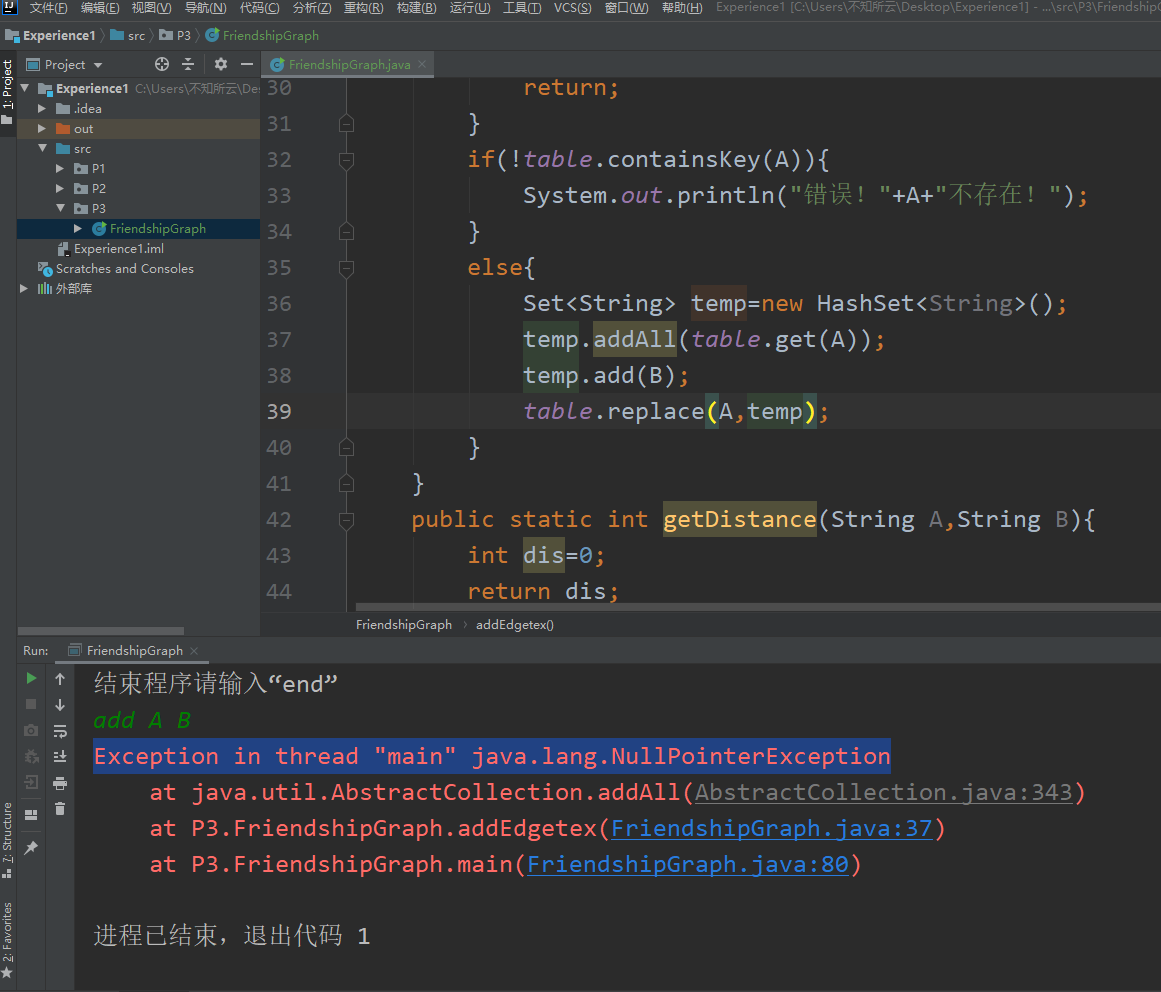Click the grey Stop process icon

[31, 704]
